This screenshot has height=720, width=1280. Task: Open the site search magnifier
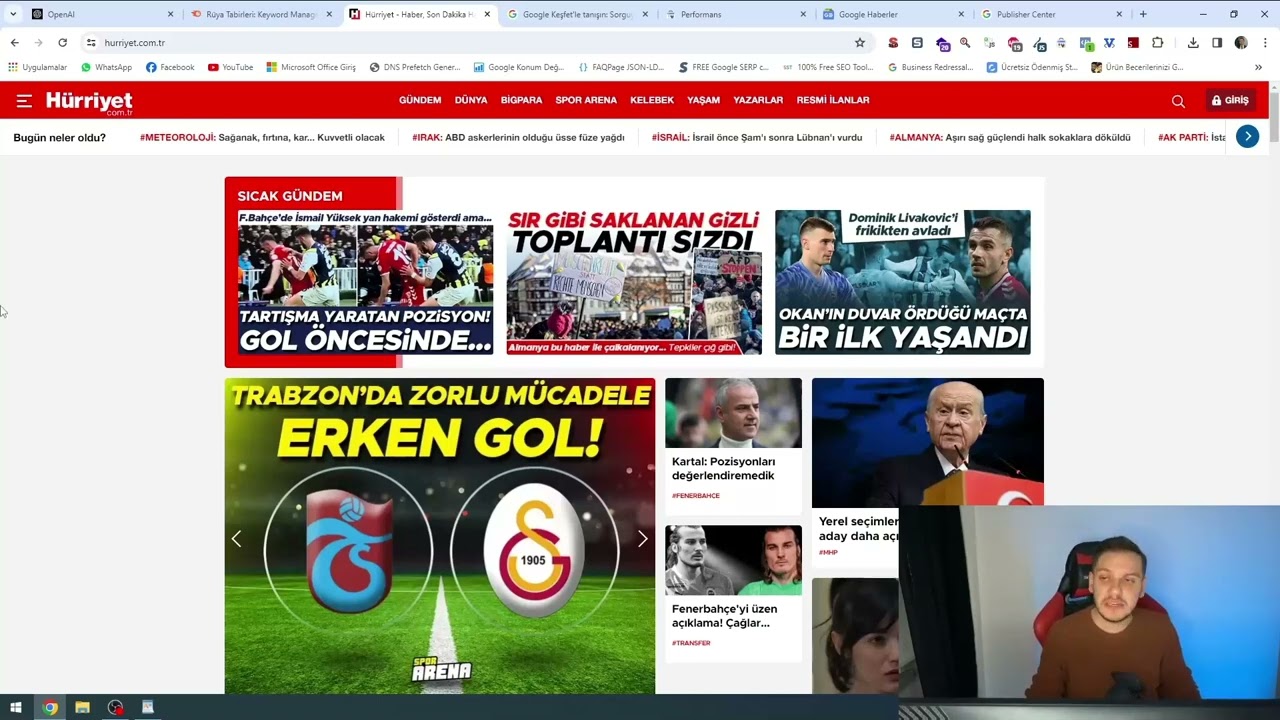click(x=1178, y=101)
